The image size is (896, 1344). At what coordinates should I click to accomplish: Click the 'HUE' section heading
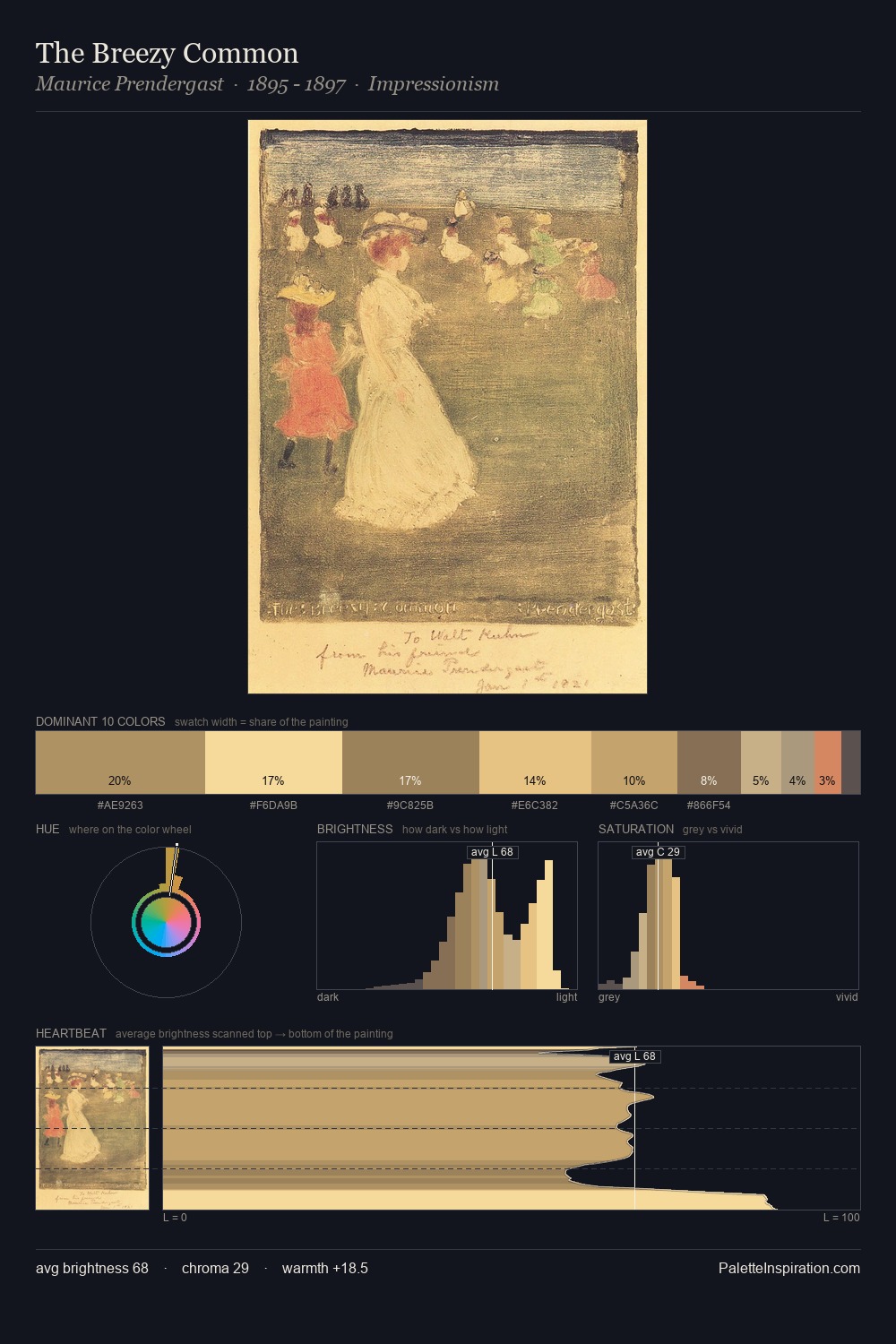47,829
